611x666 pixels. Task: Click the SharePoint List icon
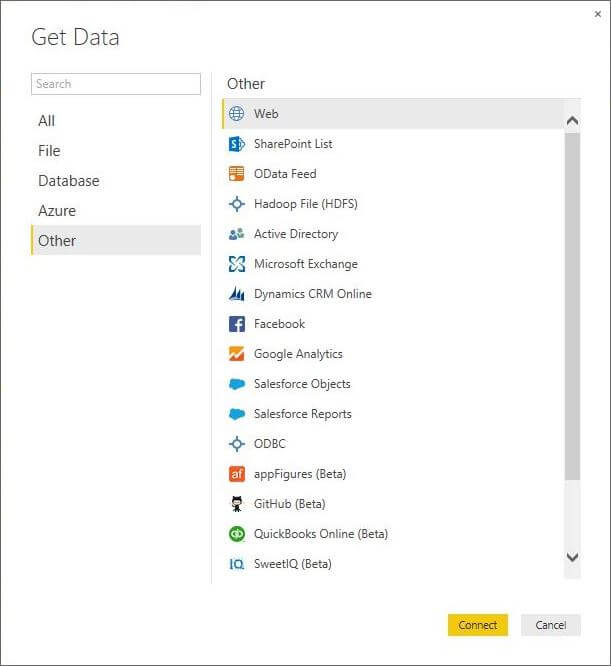[x=237, y=144]
